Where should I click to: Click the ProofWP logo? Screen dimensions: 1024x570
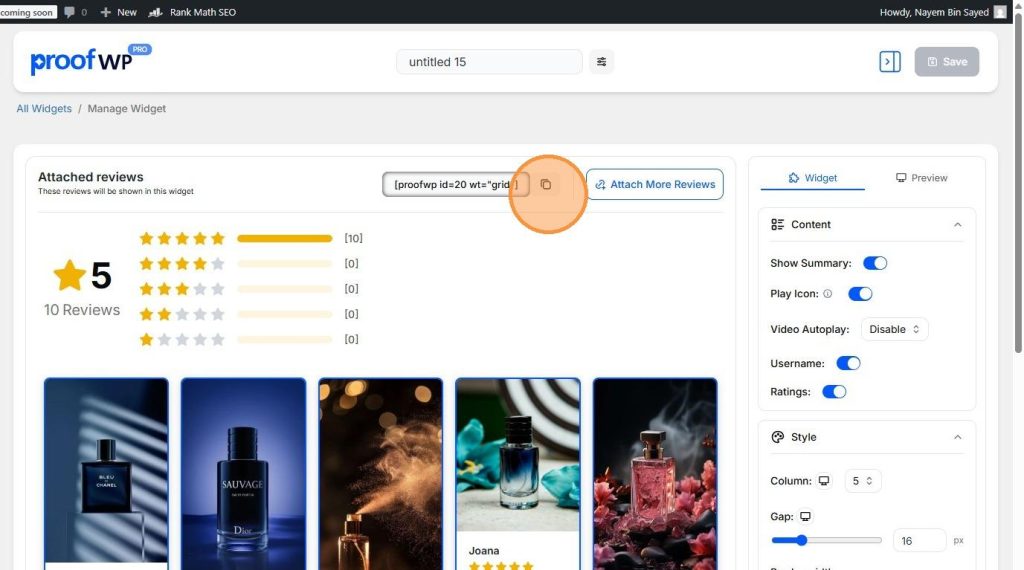91,61
